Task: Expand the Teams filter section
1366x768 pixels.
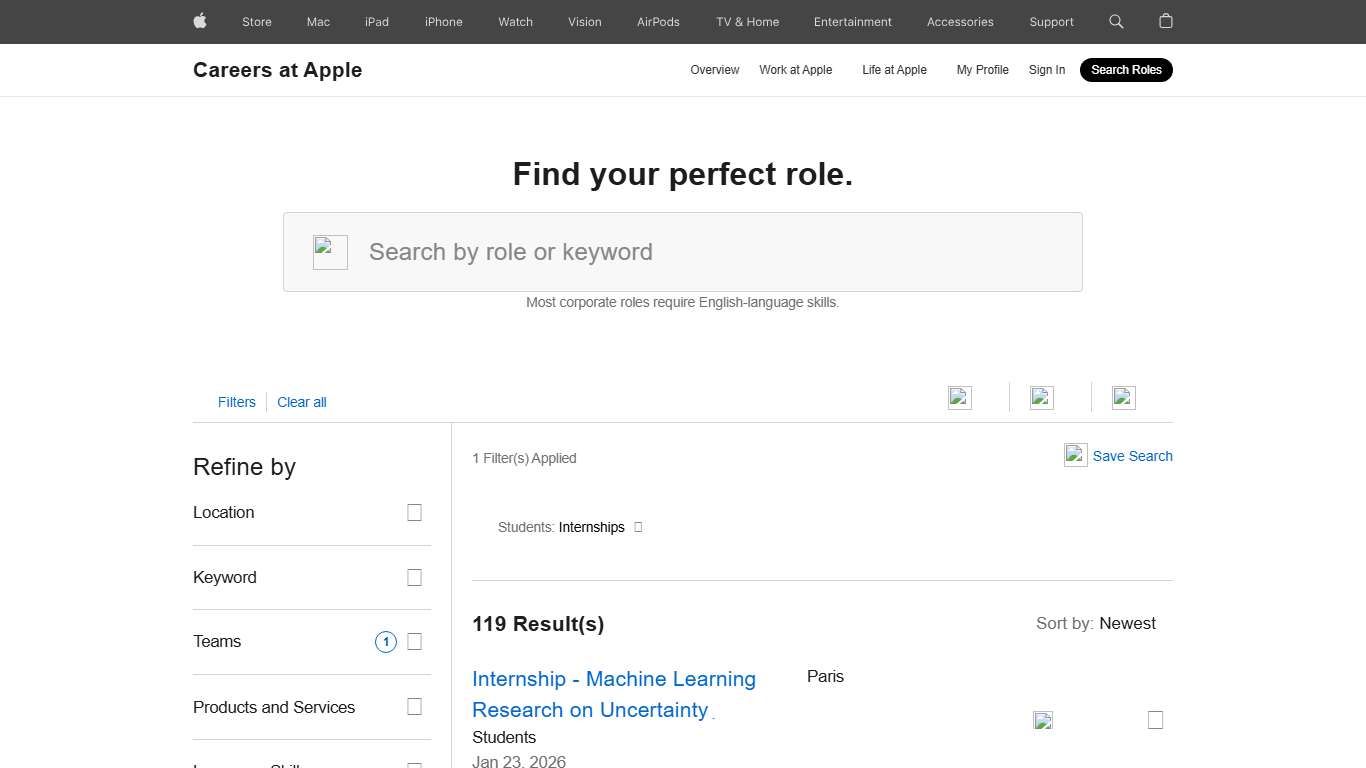Action: pos(414,641)
